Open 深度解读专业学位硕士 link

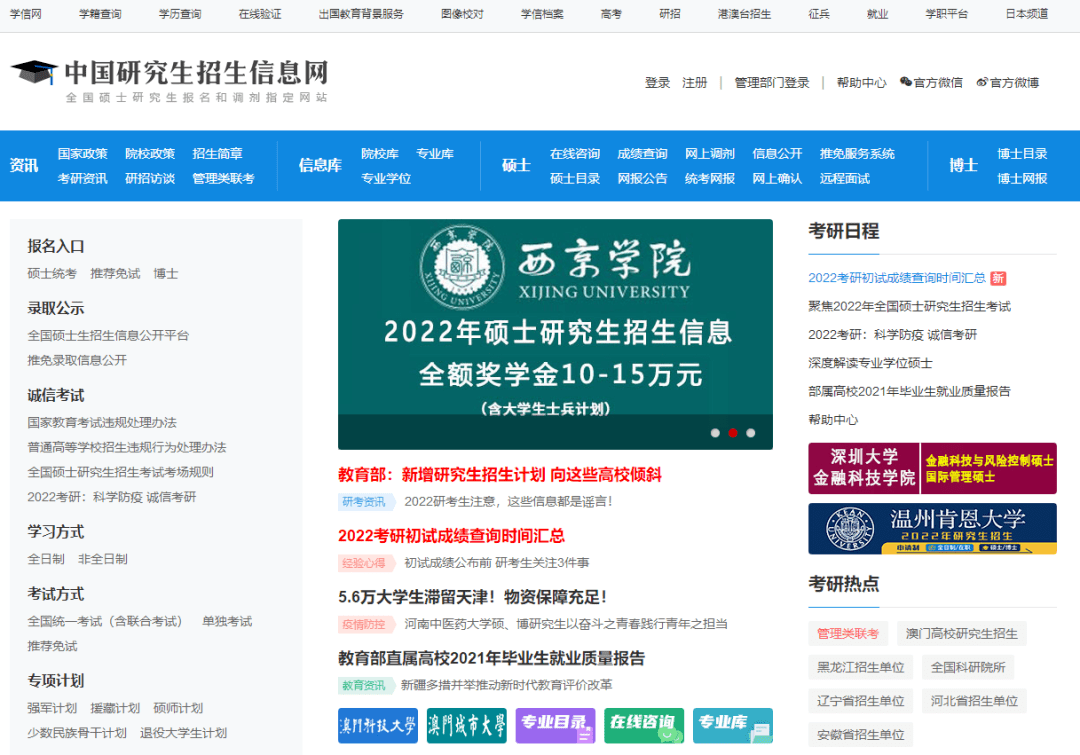[x=870, y=362]
